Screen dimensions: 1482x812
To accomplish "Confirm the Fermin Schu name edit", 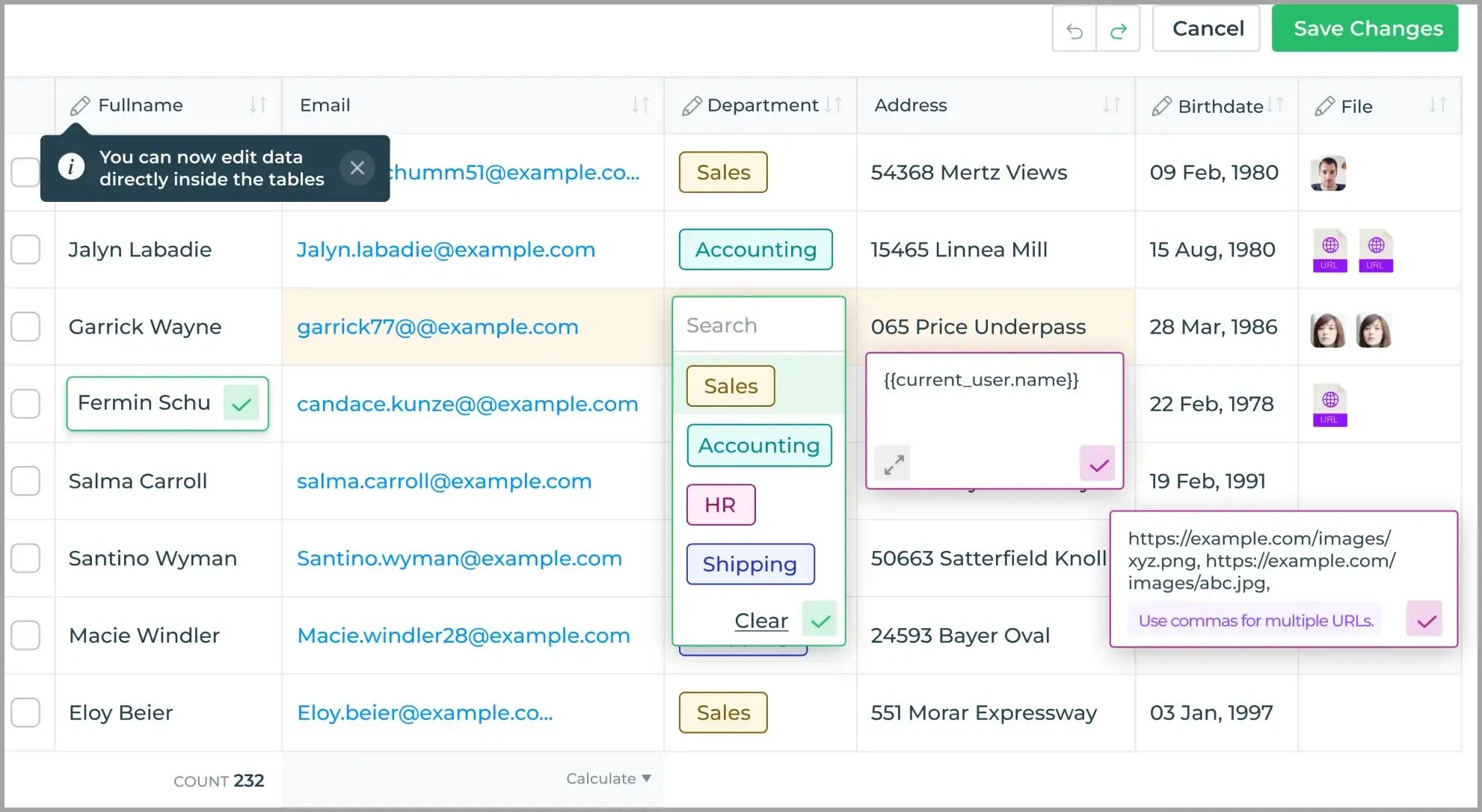I will coord(241,405).
